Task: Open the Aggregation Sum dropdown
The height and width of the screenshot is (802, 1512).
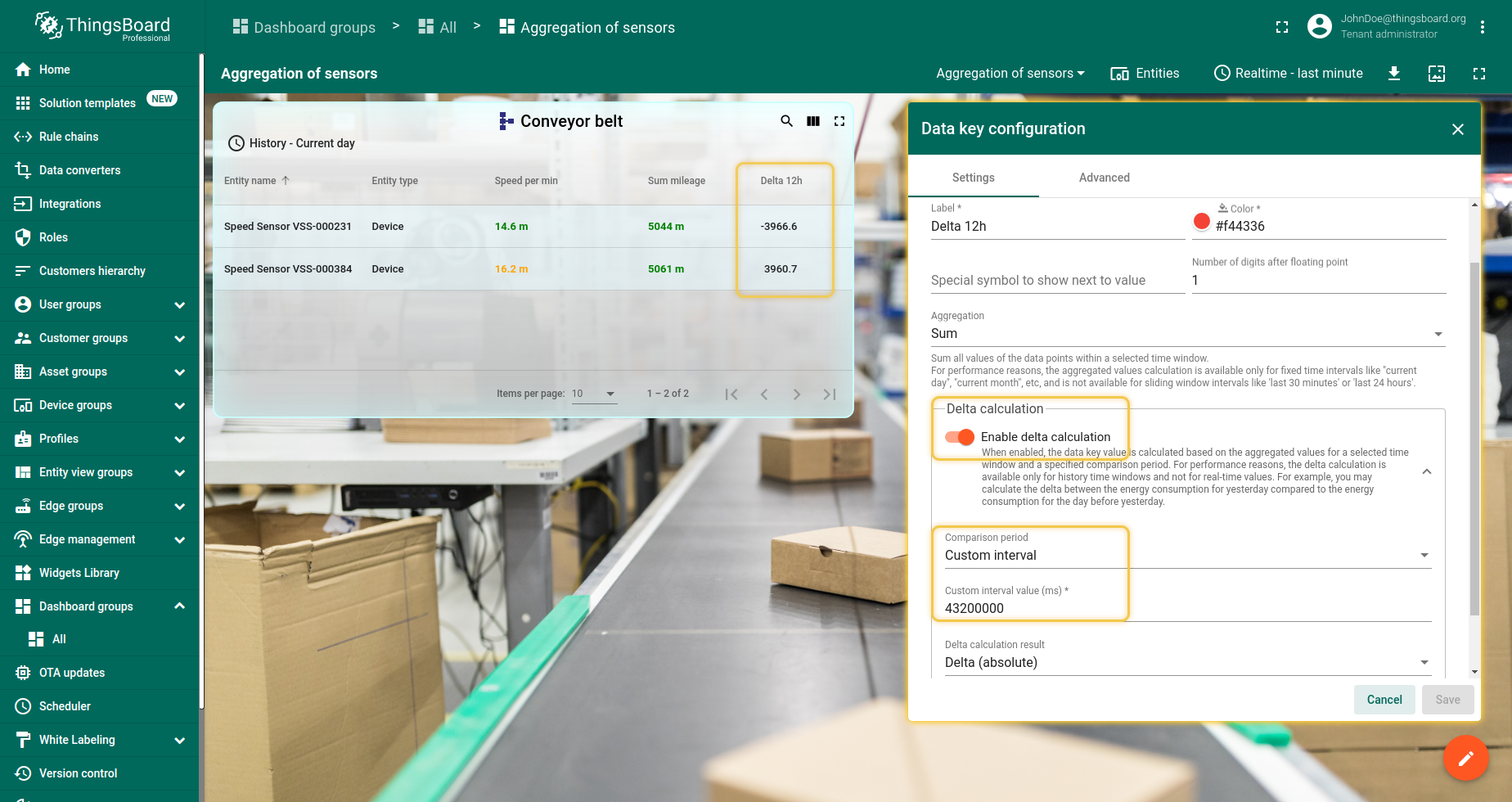Action: pos(1188,334)
